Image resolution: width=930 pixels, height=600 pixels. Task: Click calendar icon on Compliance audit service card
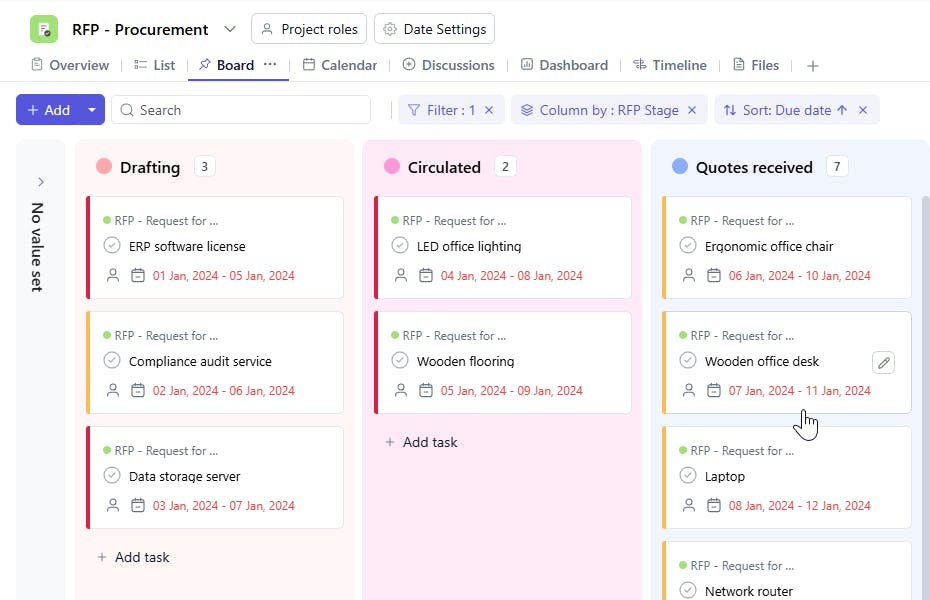point(138,391)
